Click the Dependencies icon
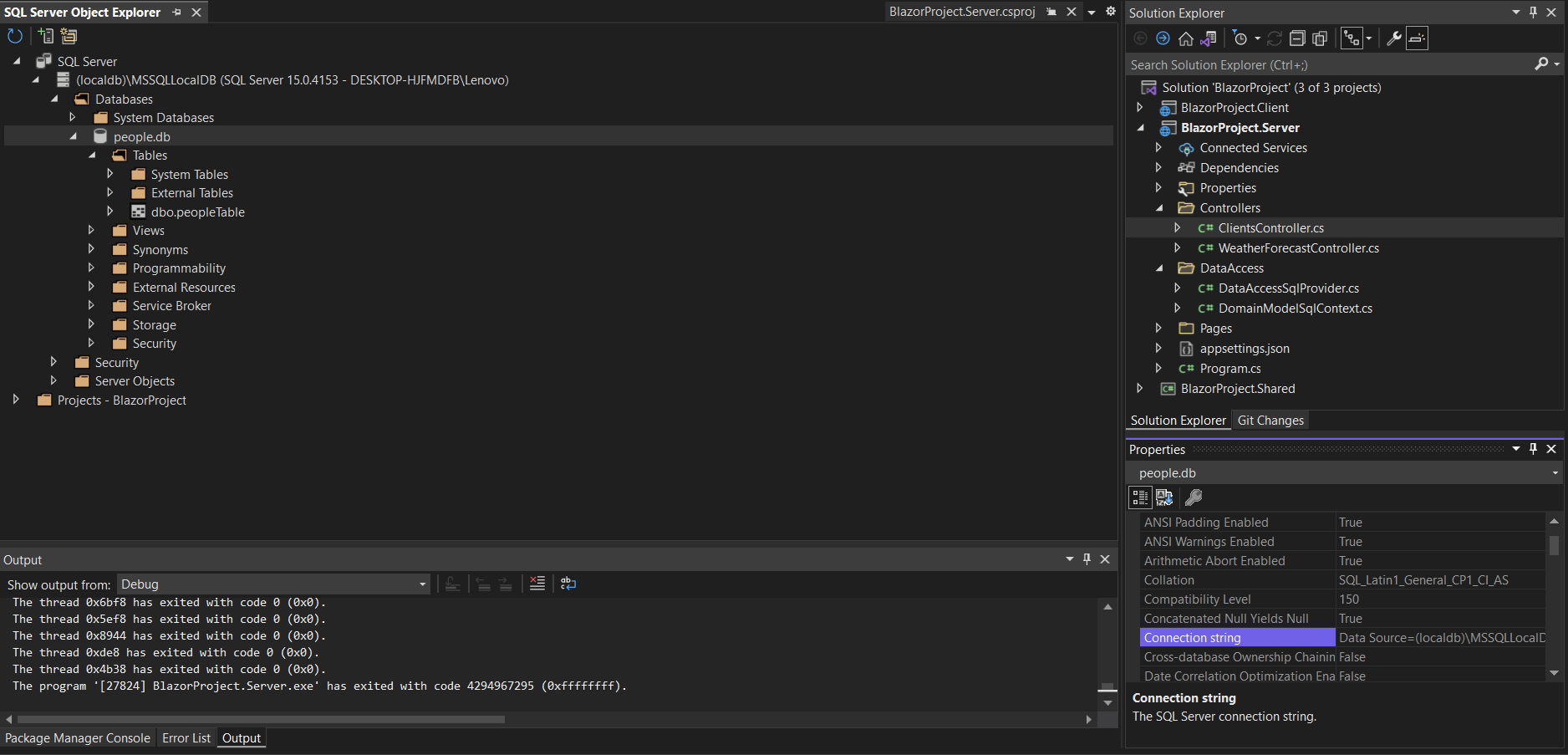 tap(1186, 168)
